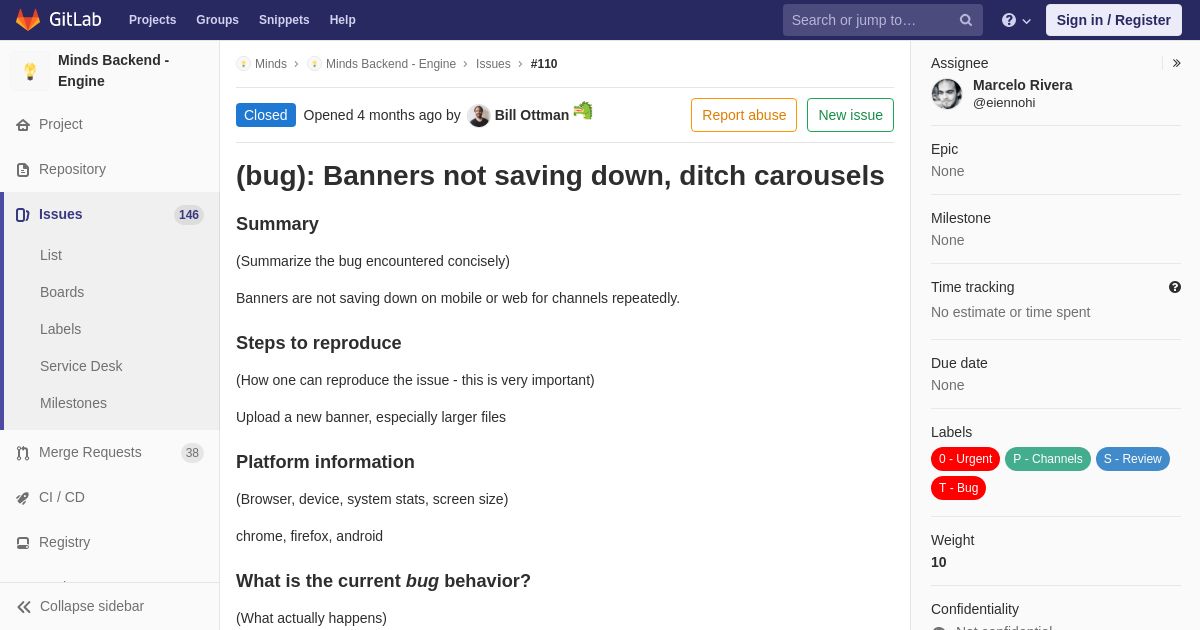The height and width of the screenshot is (630, 1200).
Task: Click the Time tracking help icon
Action: click(x=1175, y=287)
